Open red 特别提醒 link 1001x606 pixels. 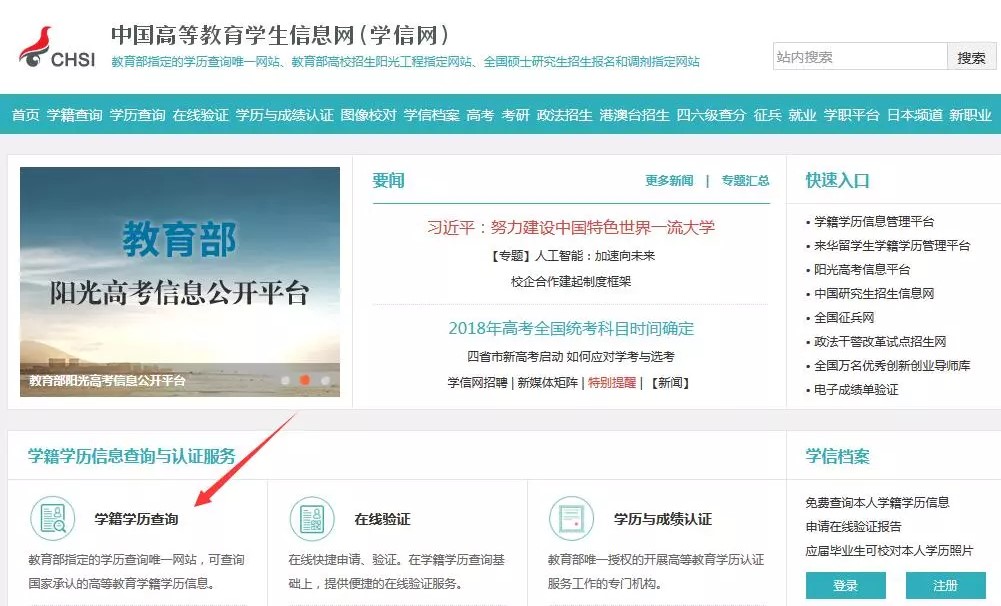pos(612,383)
